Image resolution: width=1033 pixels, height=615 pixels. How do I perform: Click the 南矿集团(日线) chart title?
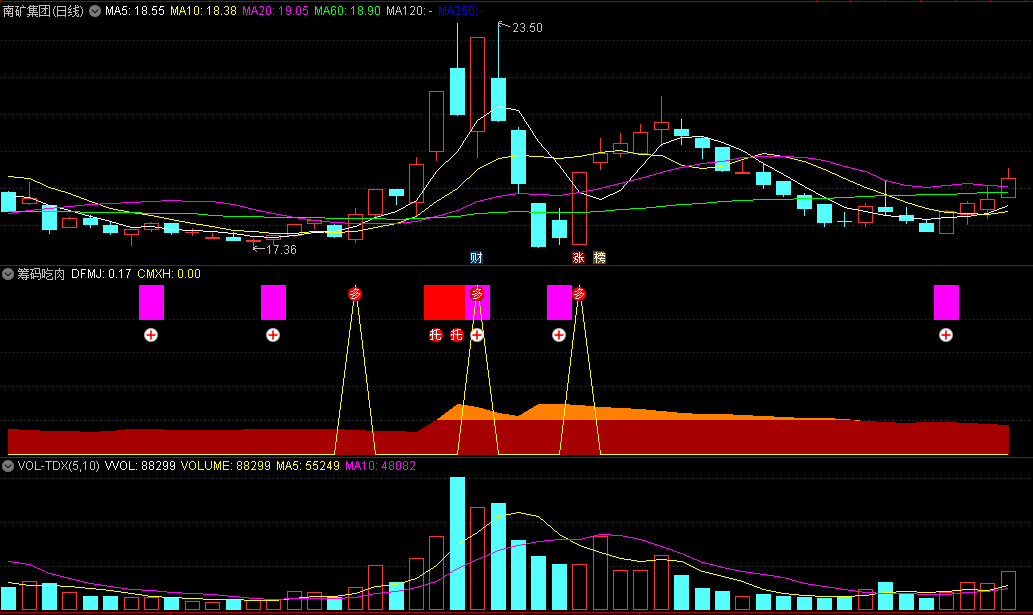(43, 11)
